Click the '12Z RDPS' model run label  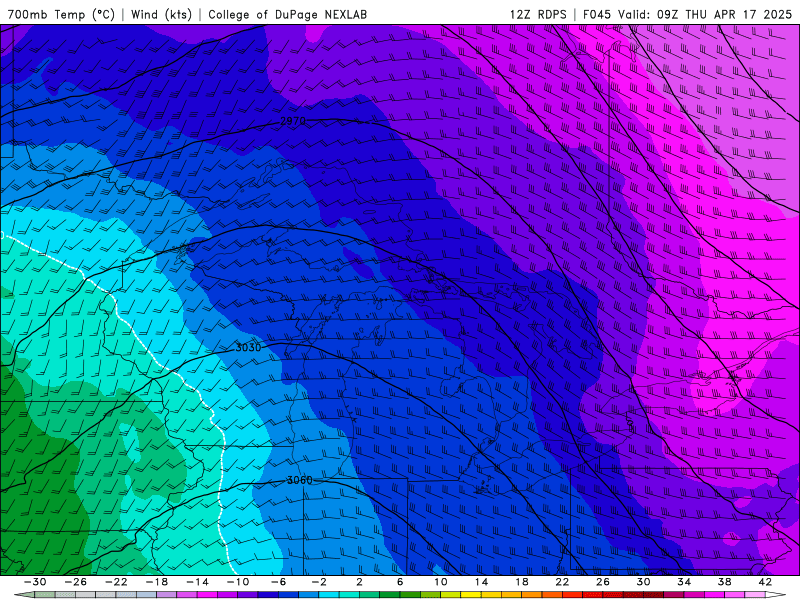coord(538,14)
